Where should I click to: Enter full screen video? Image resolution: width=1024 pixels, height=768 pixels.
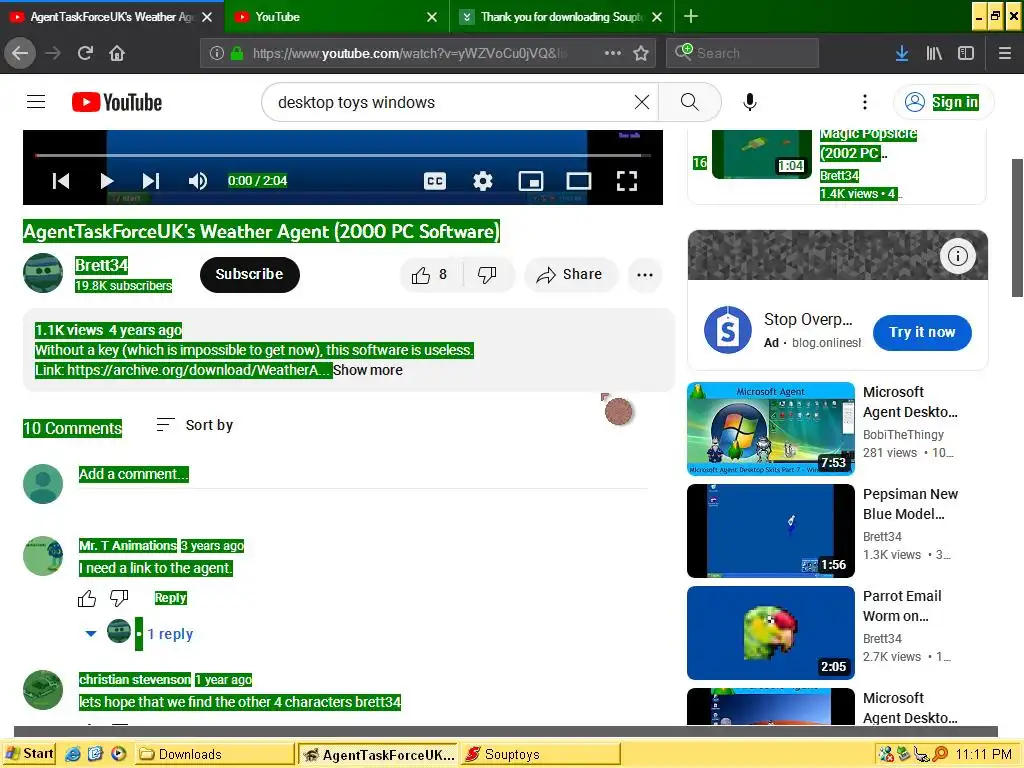[627, 181]
